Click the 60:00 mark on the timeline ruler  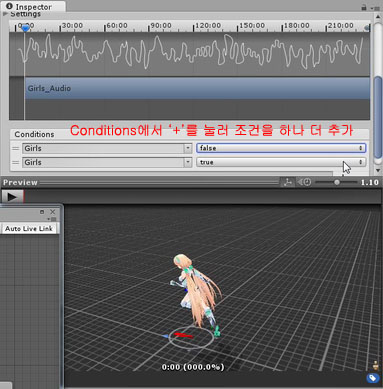click(x=117, y=25)
